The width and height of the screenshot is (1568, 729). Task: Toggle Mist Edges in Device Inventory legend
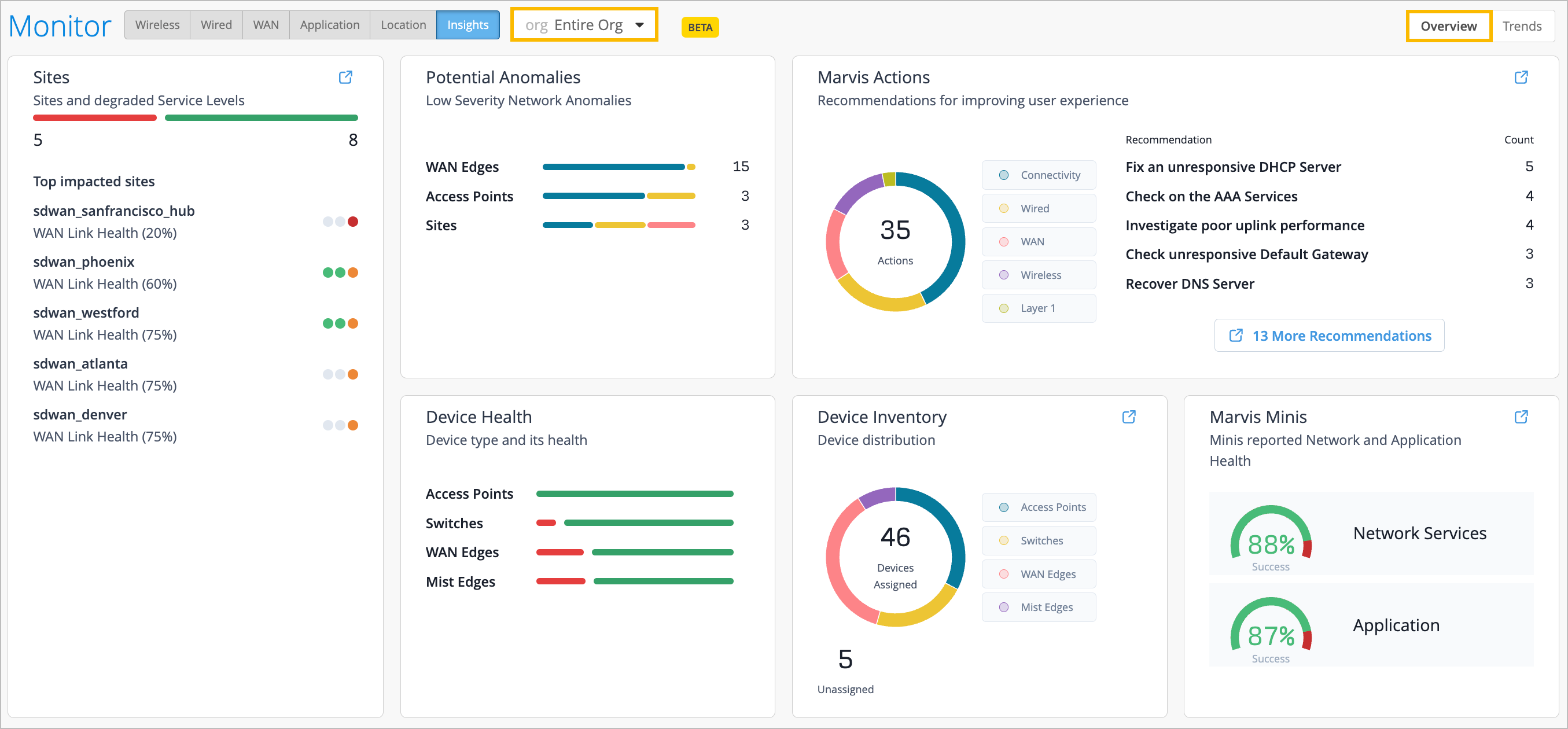1039,607
